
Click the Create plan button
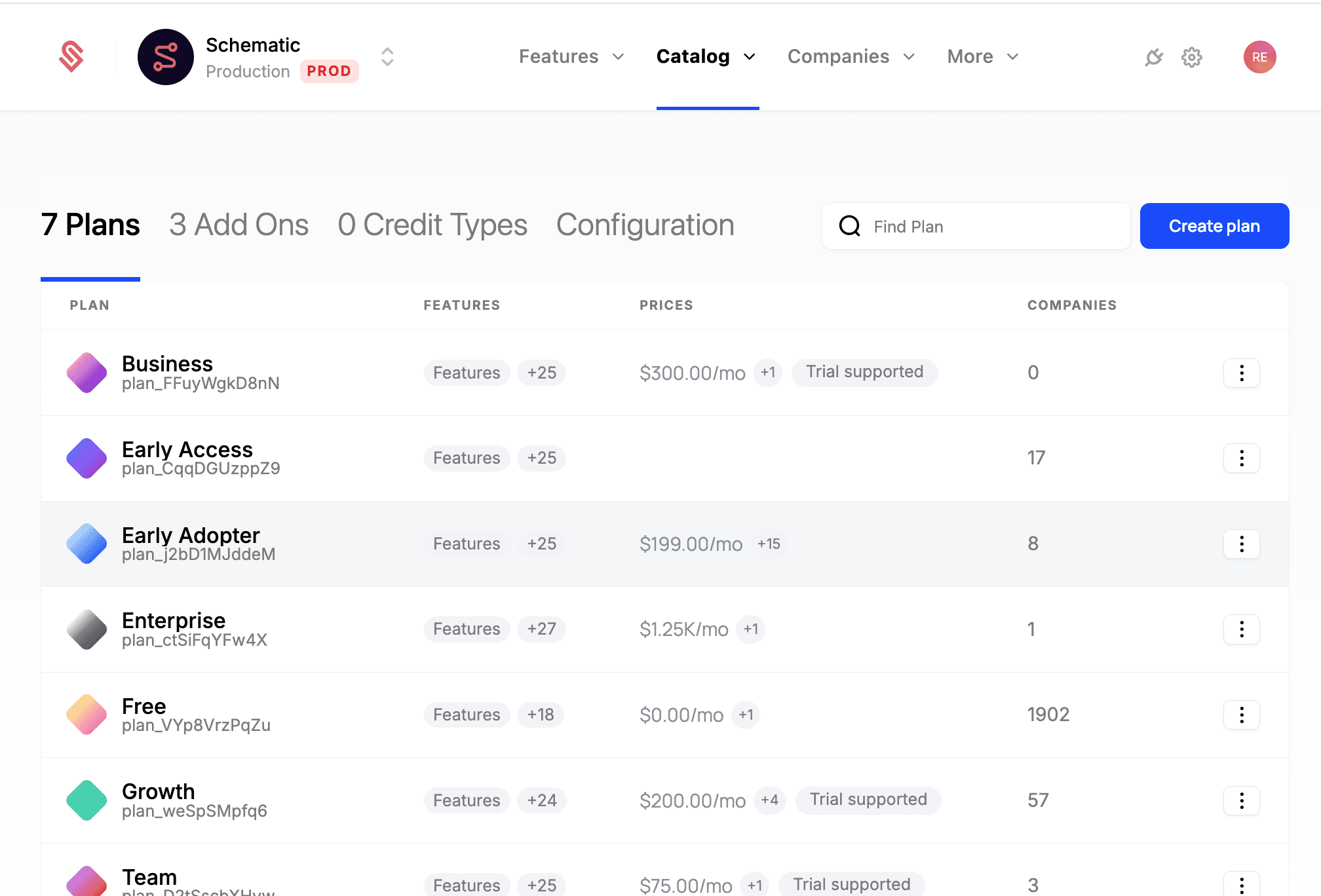[1214, 226]
